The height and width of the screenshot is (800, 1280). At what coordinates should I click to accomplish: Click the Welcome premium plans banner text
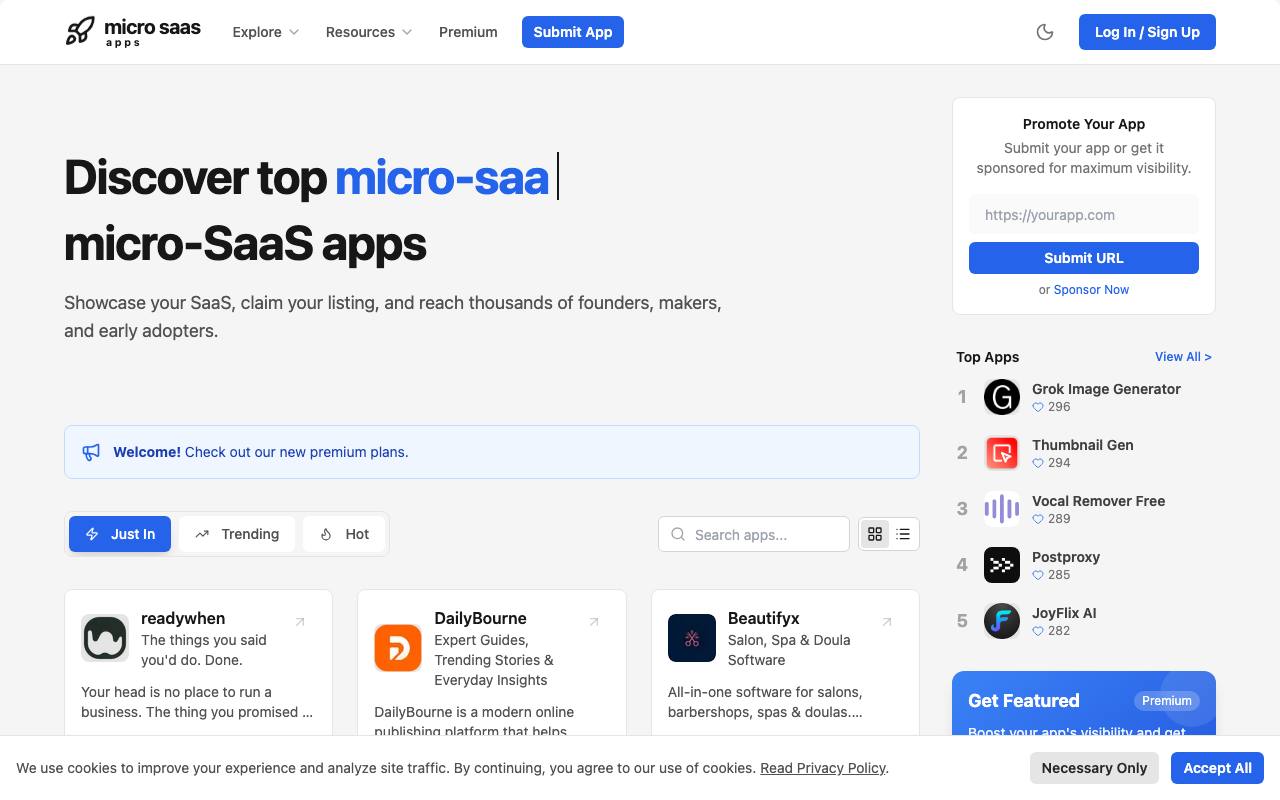[x=261, y=452]
